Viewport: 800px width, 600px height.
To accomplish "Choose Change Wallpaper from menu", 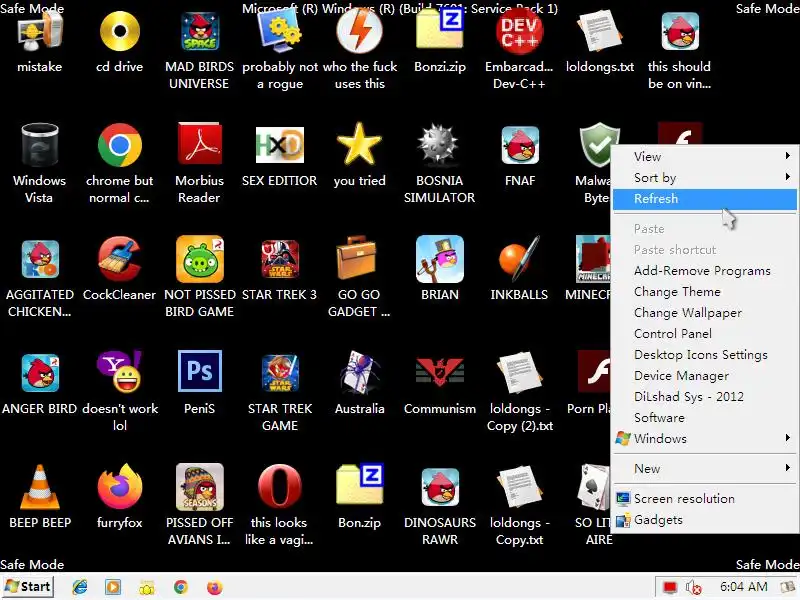I will pos(705,313).
